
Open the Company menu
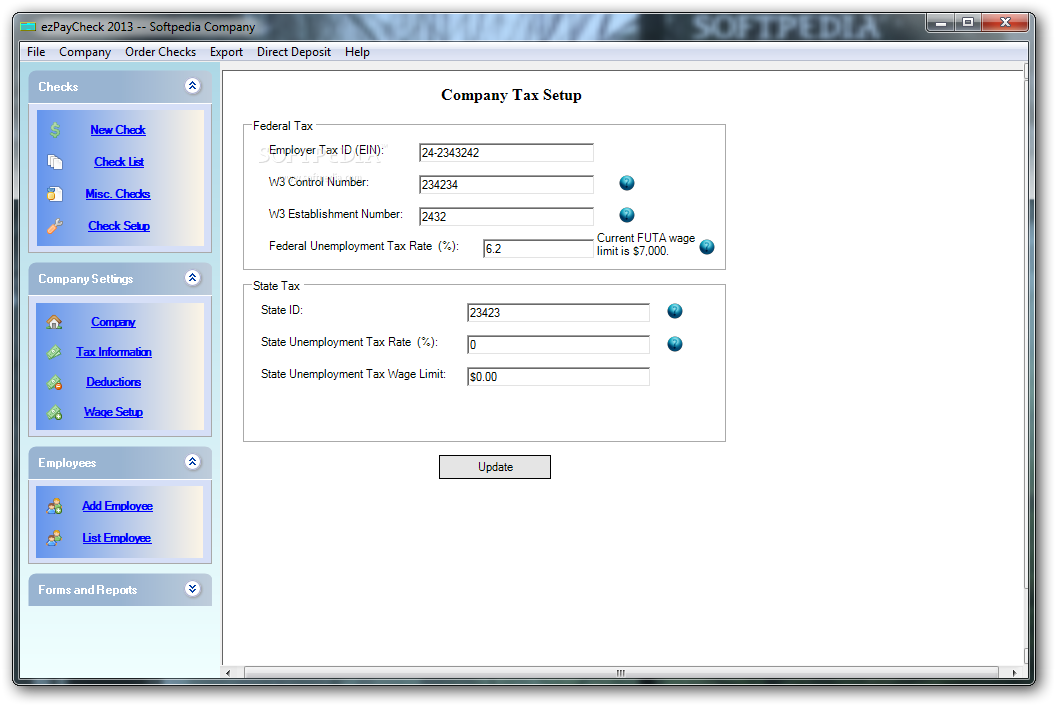pyautogui.click(x=85, y=52)
